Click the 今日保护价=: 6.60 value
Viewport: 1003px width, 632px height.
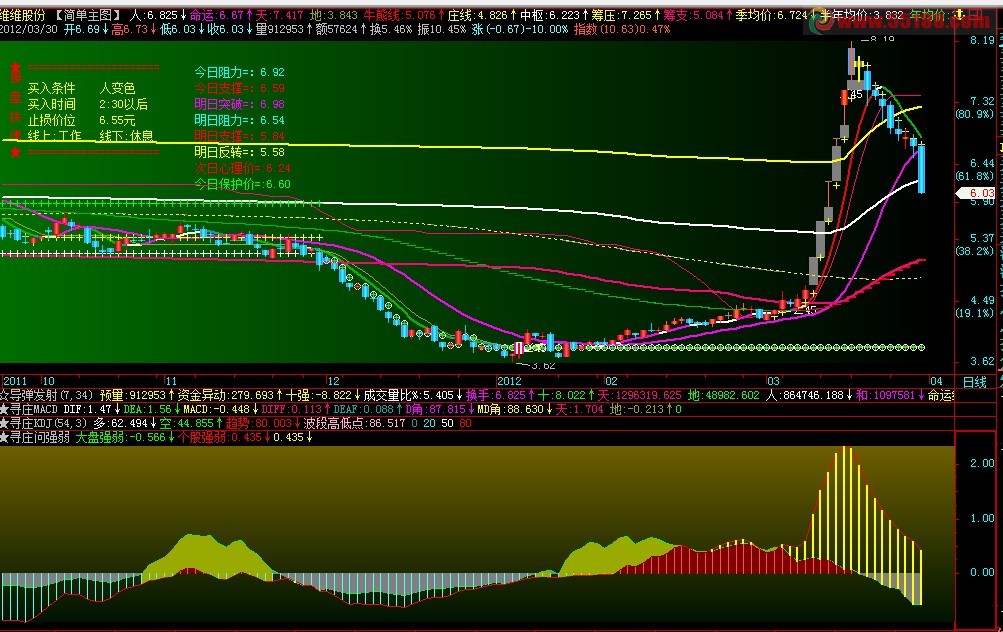pos(242,184)
